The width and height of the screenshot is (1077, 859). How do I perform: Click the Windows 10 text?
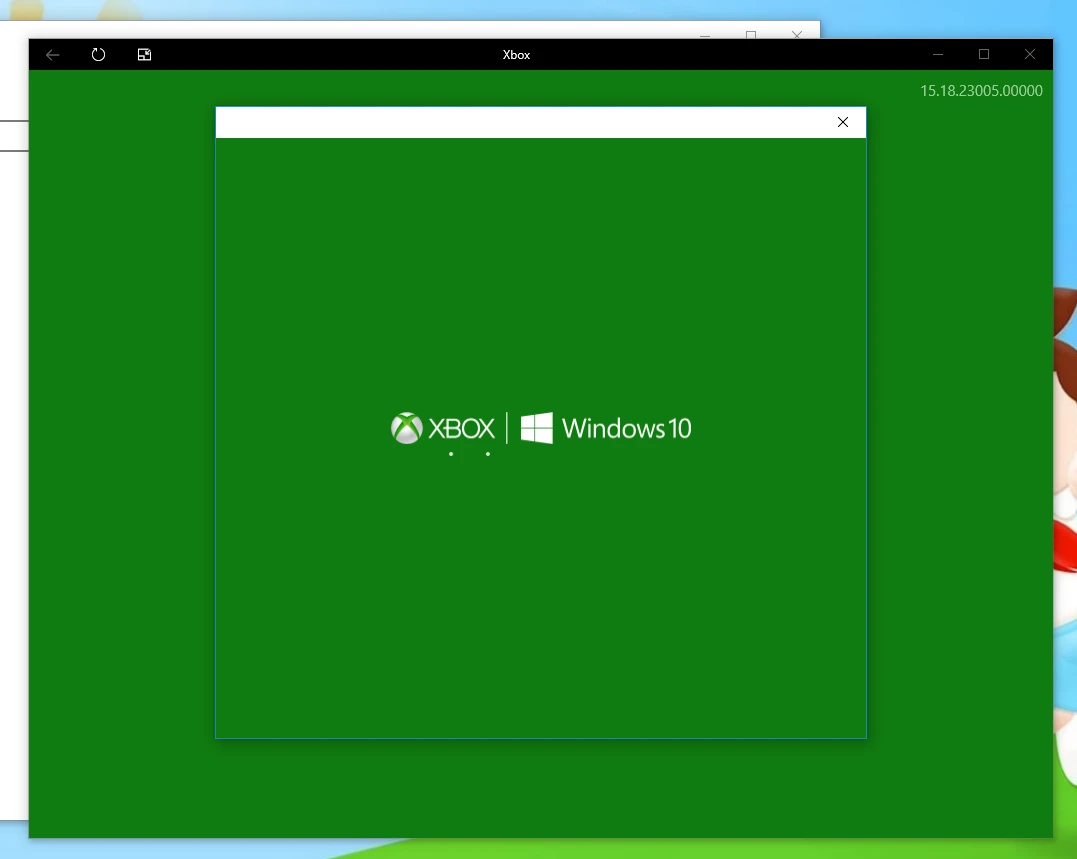(627, 429)
